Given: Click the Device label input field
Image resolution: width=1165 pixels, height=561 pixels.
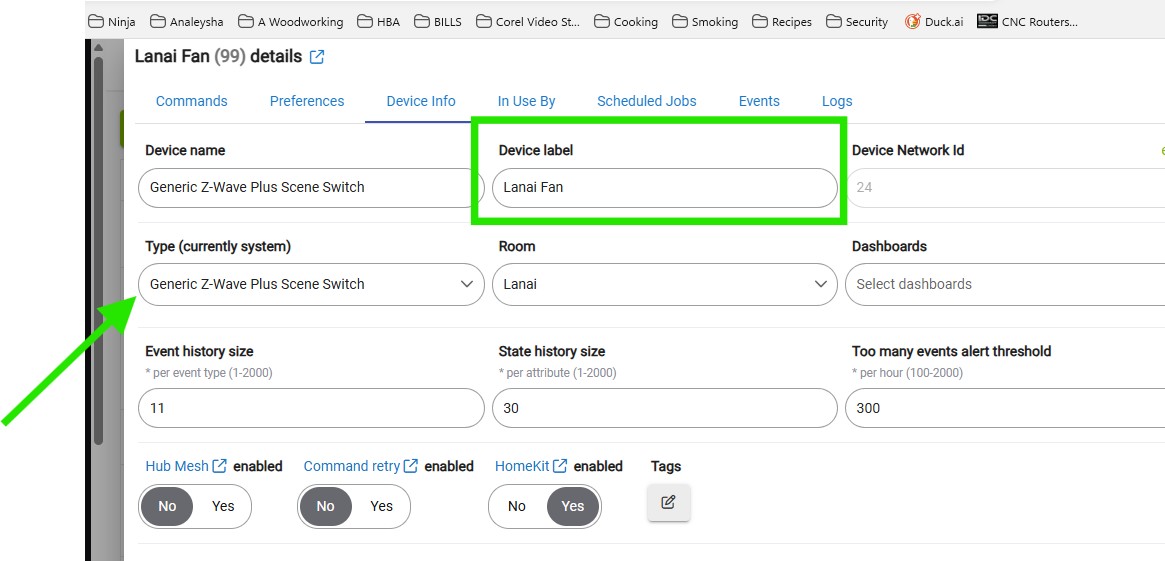Looking at the screenshot, I should coord(664,187).
